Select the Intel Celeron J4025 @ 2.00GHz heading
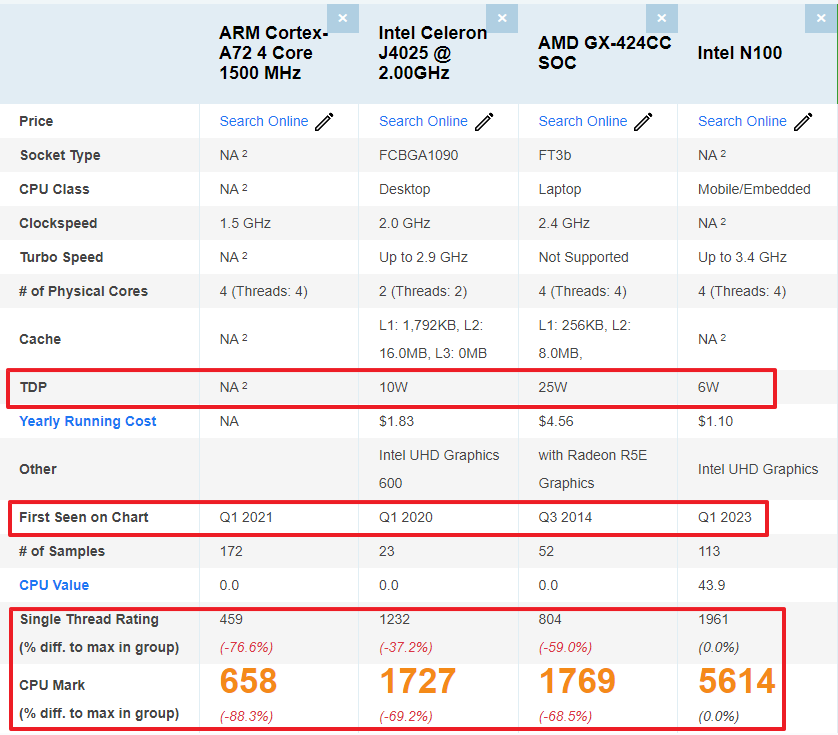Viewport: 838px width, 735px height. pyautogui.click(x=432, y=53)
